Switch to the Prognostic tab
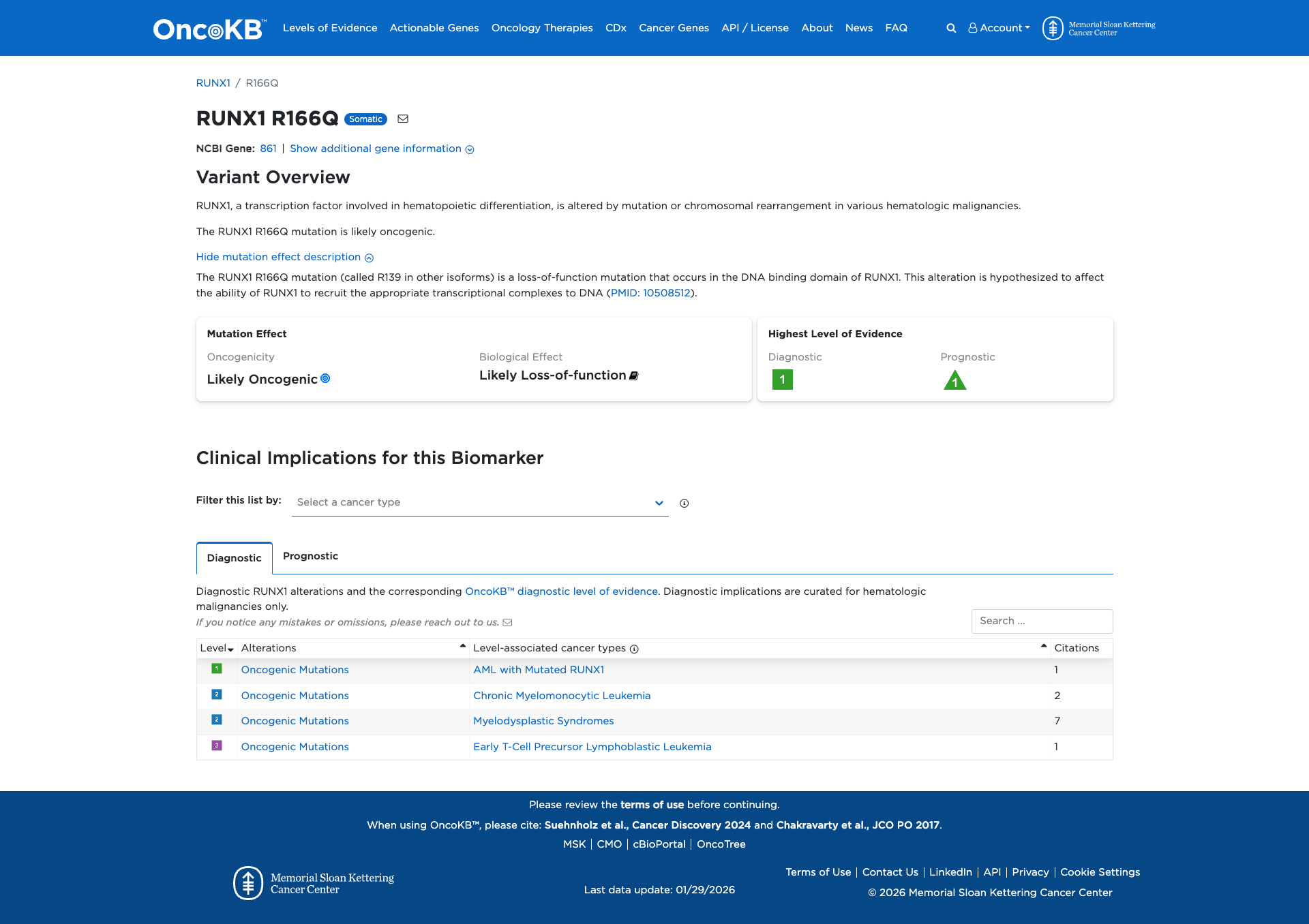1309x924 pixels. [x=310, y=556]
